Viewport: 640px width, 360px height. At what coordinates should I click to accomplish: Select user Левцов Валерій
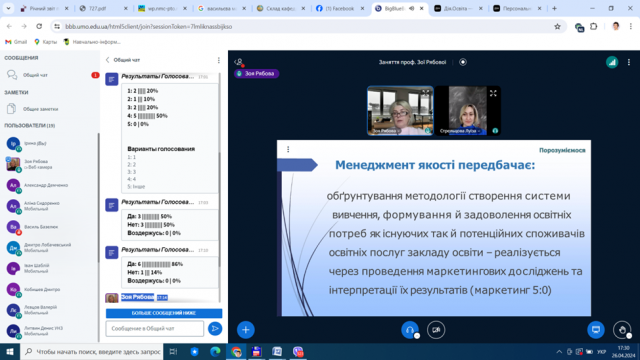51,310
